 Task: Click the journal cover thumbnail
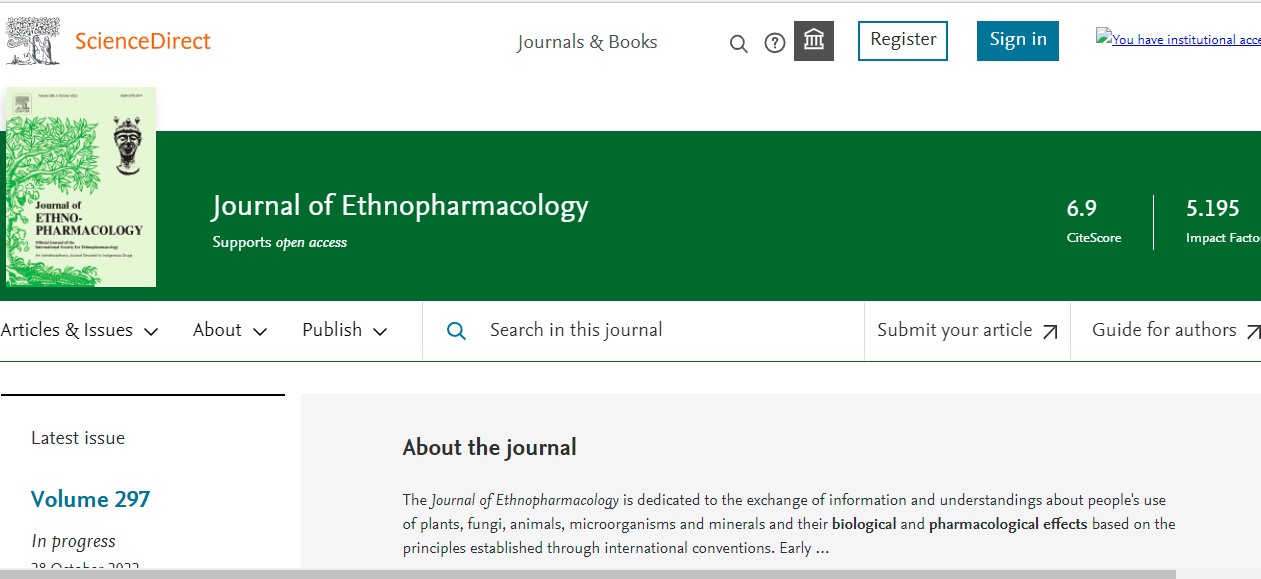[81, 187]
